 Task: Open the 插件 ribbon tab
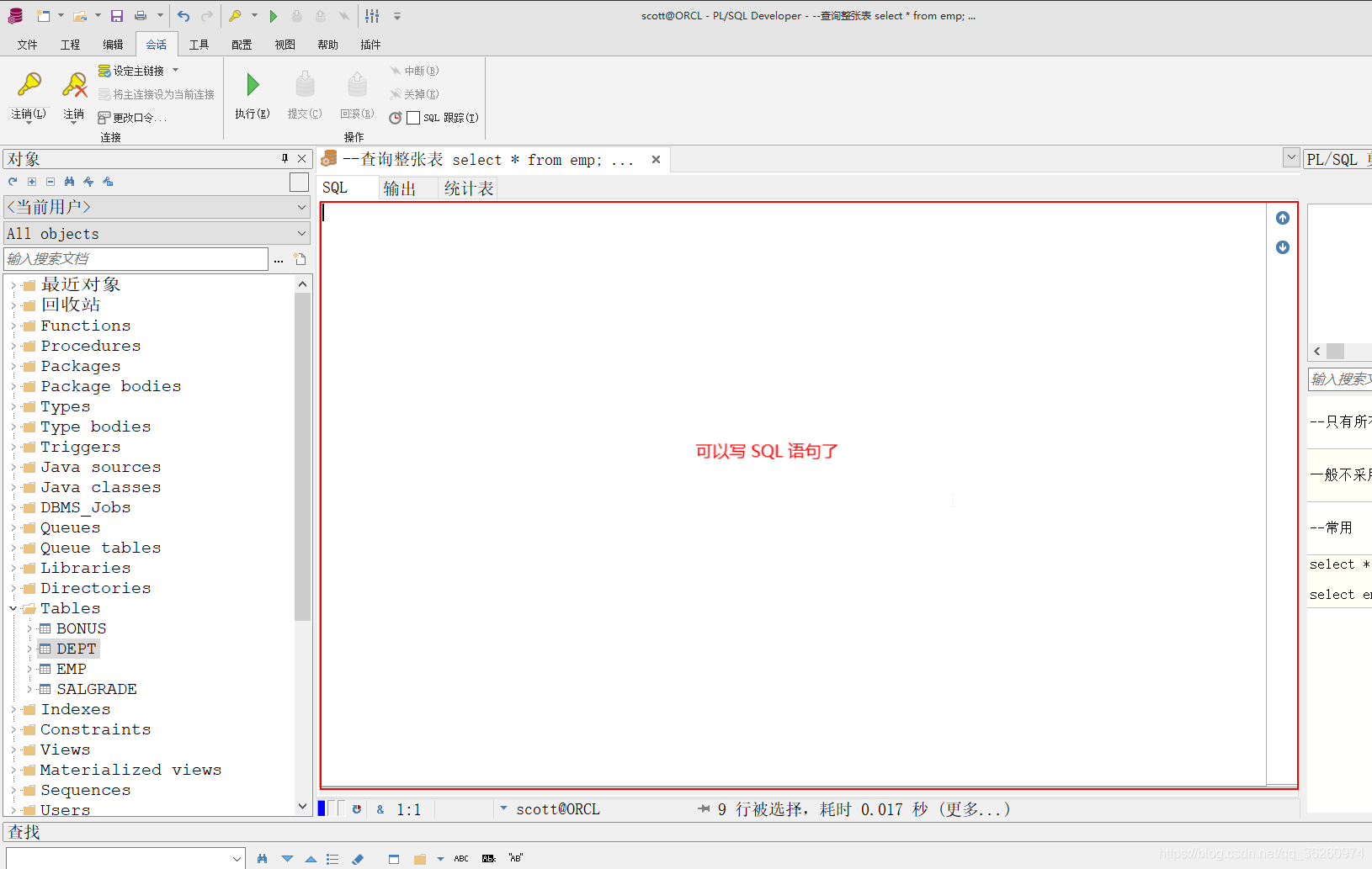pyautogui.click(x=370, y=45)
